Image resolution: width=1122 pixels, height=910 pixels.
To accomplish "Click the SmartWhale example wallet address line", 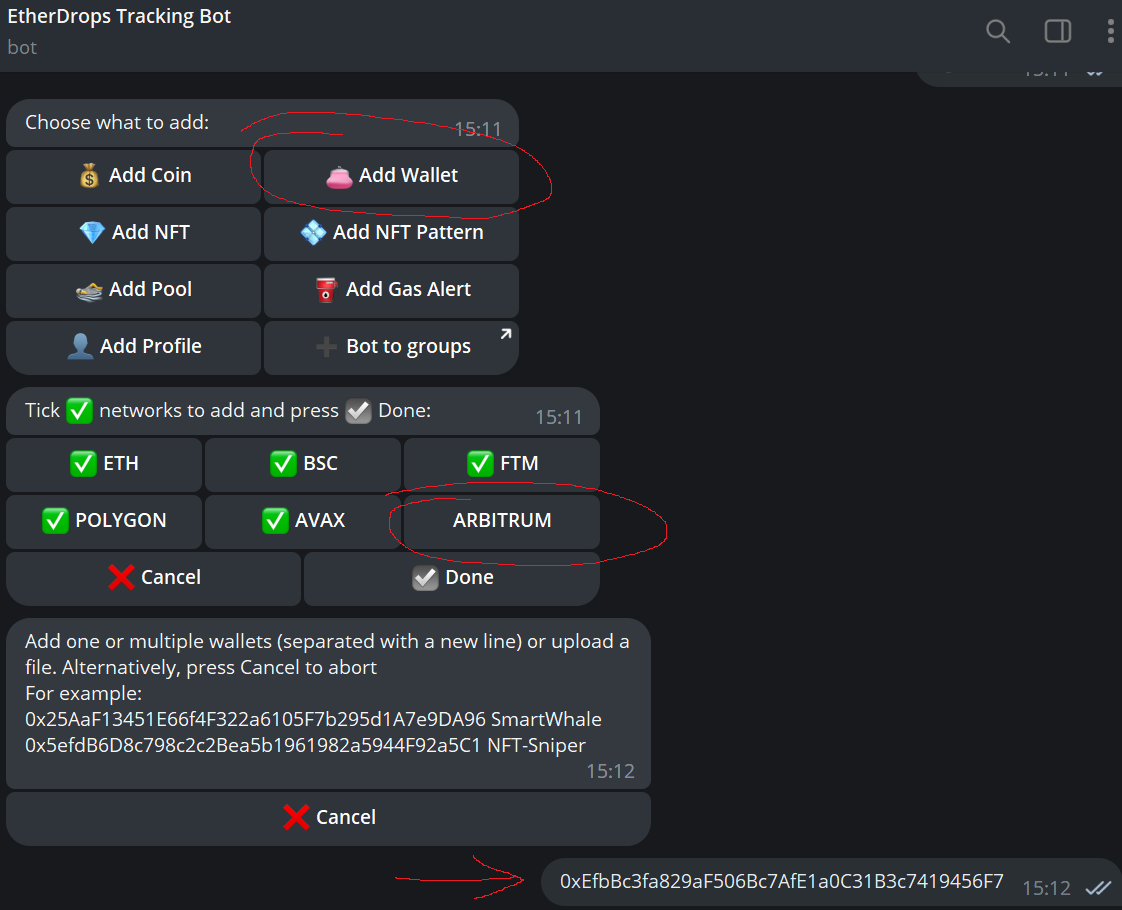I will [x=313, y=720].
